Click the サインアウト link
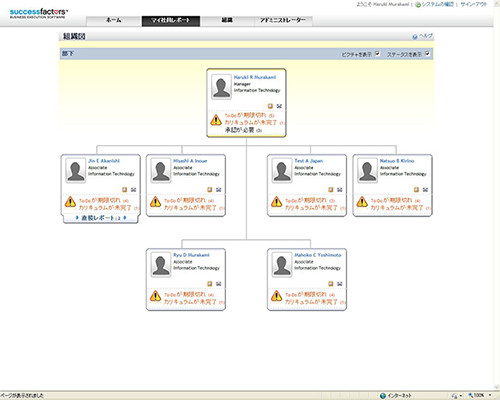Image resolution: width=500 pixels, height=400 pixels. (x=474, y=5)
